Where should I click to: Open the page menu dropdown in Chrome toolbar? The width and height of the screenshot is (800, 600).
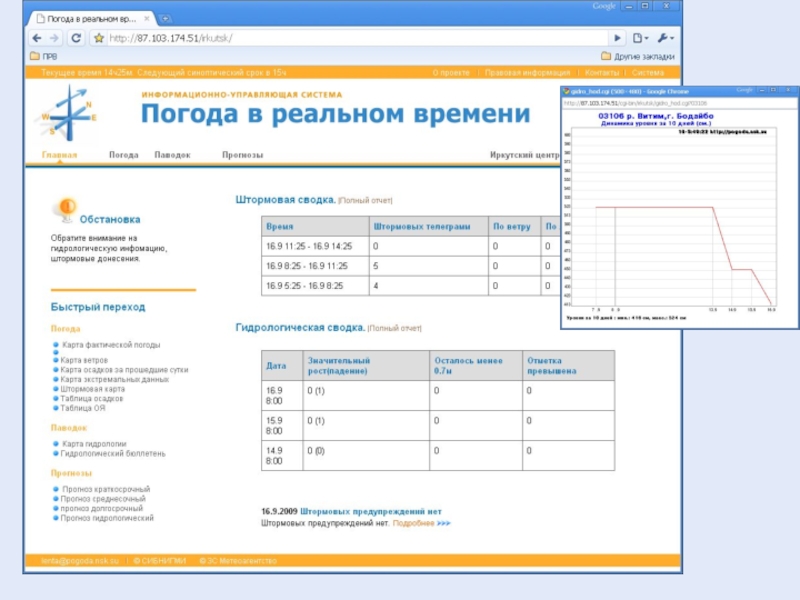[640, 38]
